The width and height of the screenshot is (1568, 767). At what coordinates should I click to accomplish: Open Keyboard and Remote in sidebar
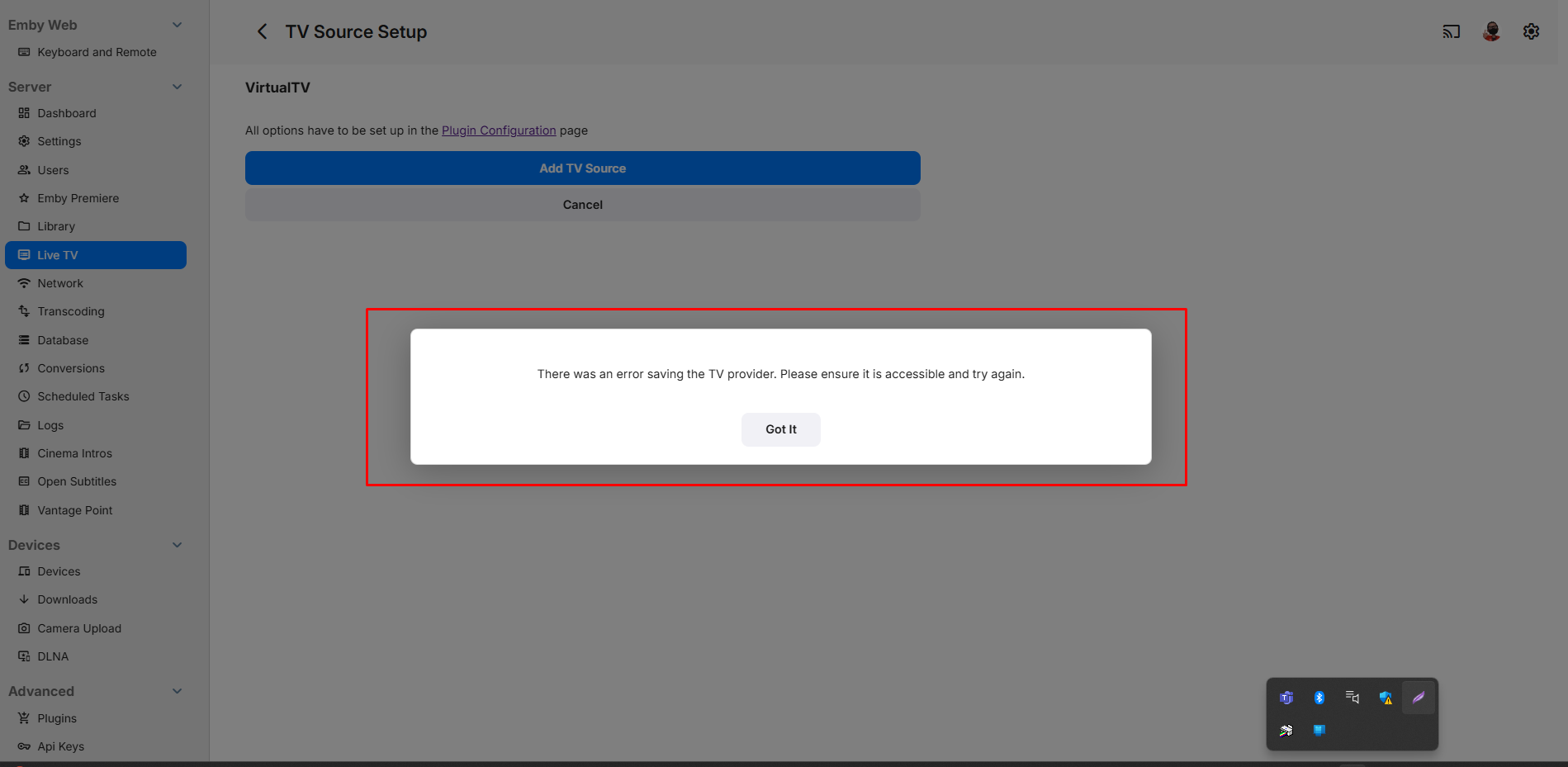point(96,52)
